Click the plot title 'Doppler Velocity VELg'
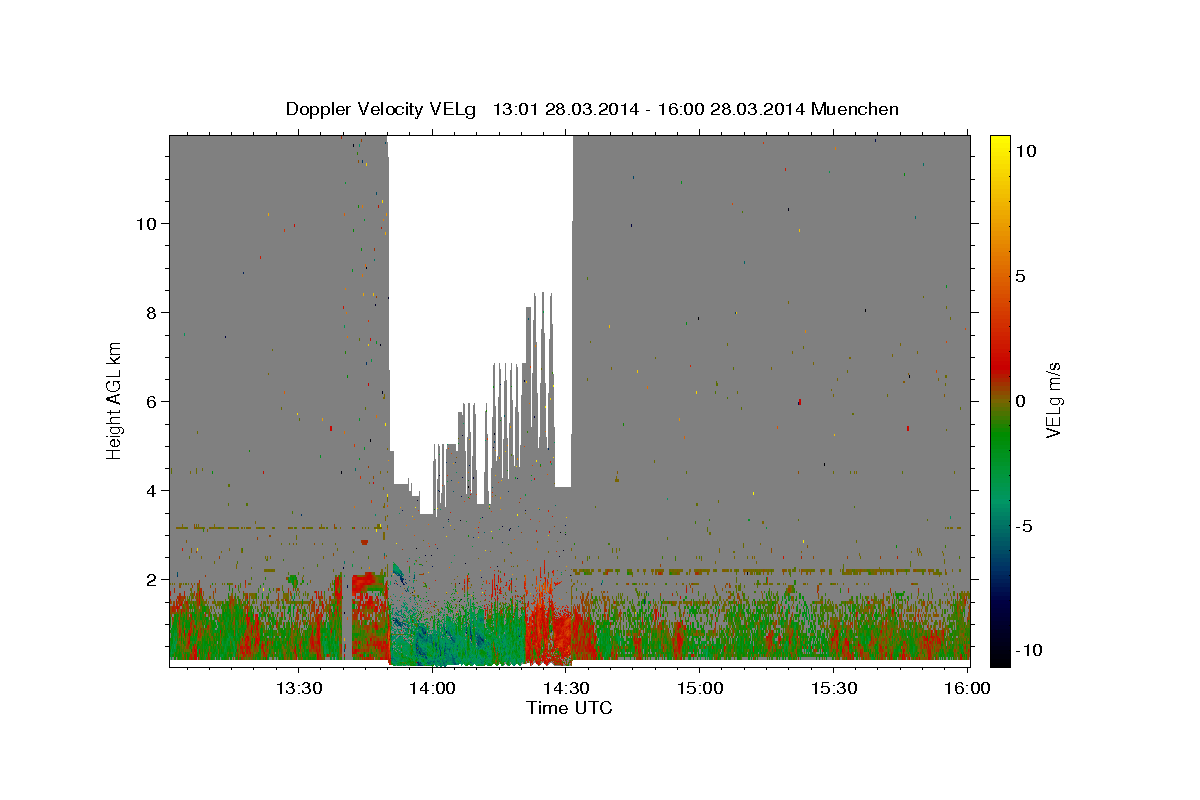The height and width of the screenshot is (800, 1200). pyautogui.click(x=382, y=109)
